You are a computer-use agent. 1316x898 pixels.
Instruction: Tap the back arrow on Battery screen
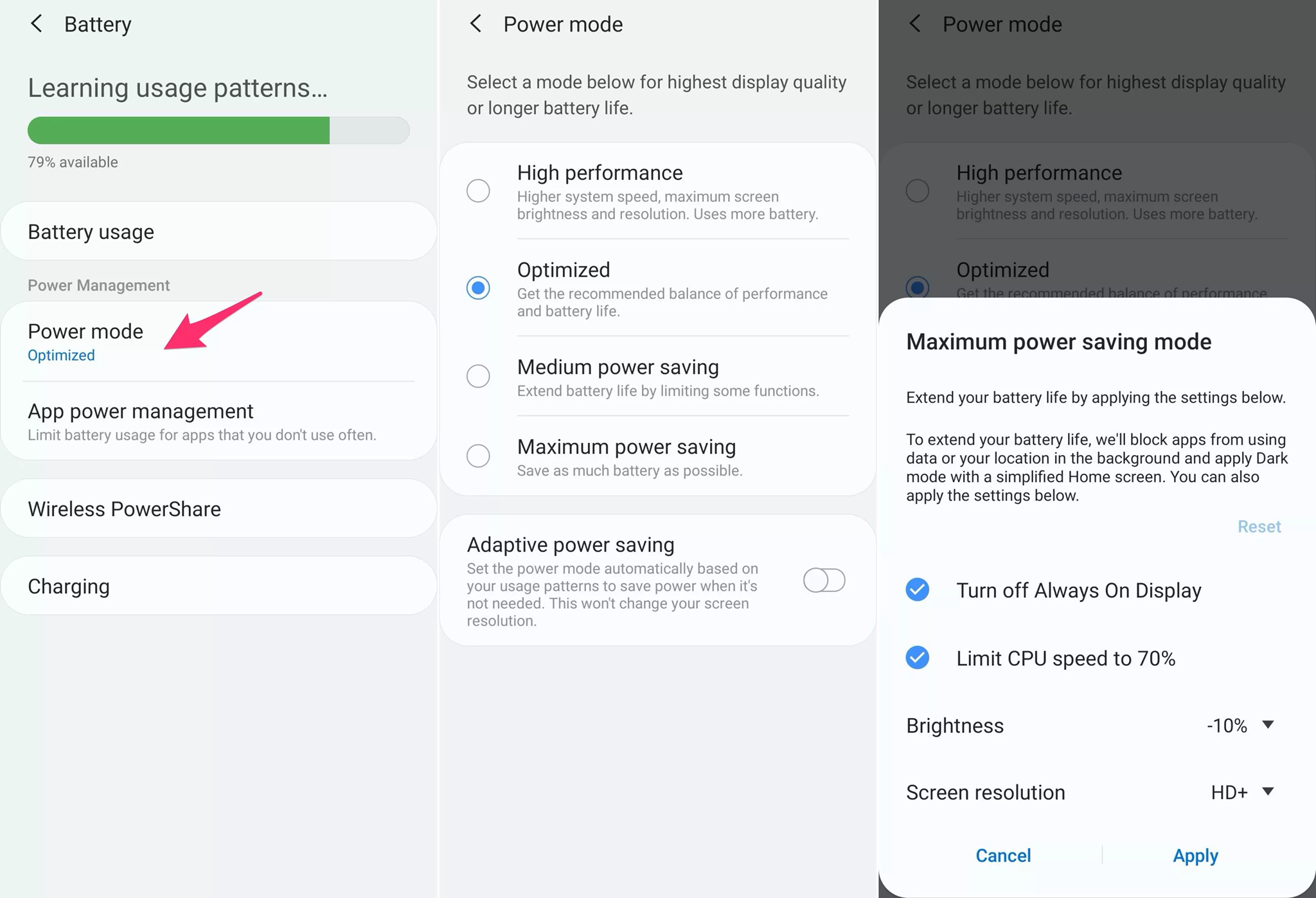tap(37, 24)
